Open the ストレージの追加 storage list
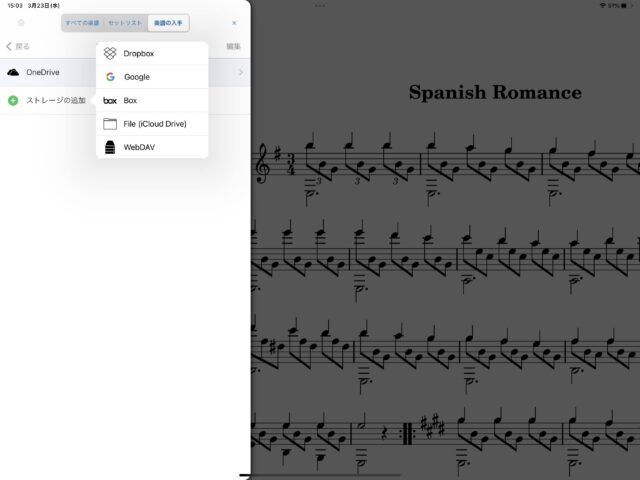Image resolution: width=640 pixels, height=480 pixels. click(x=55, y=100)
